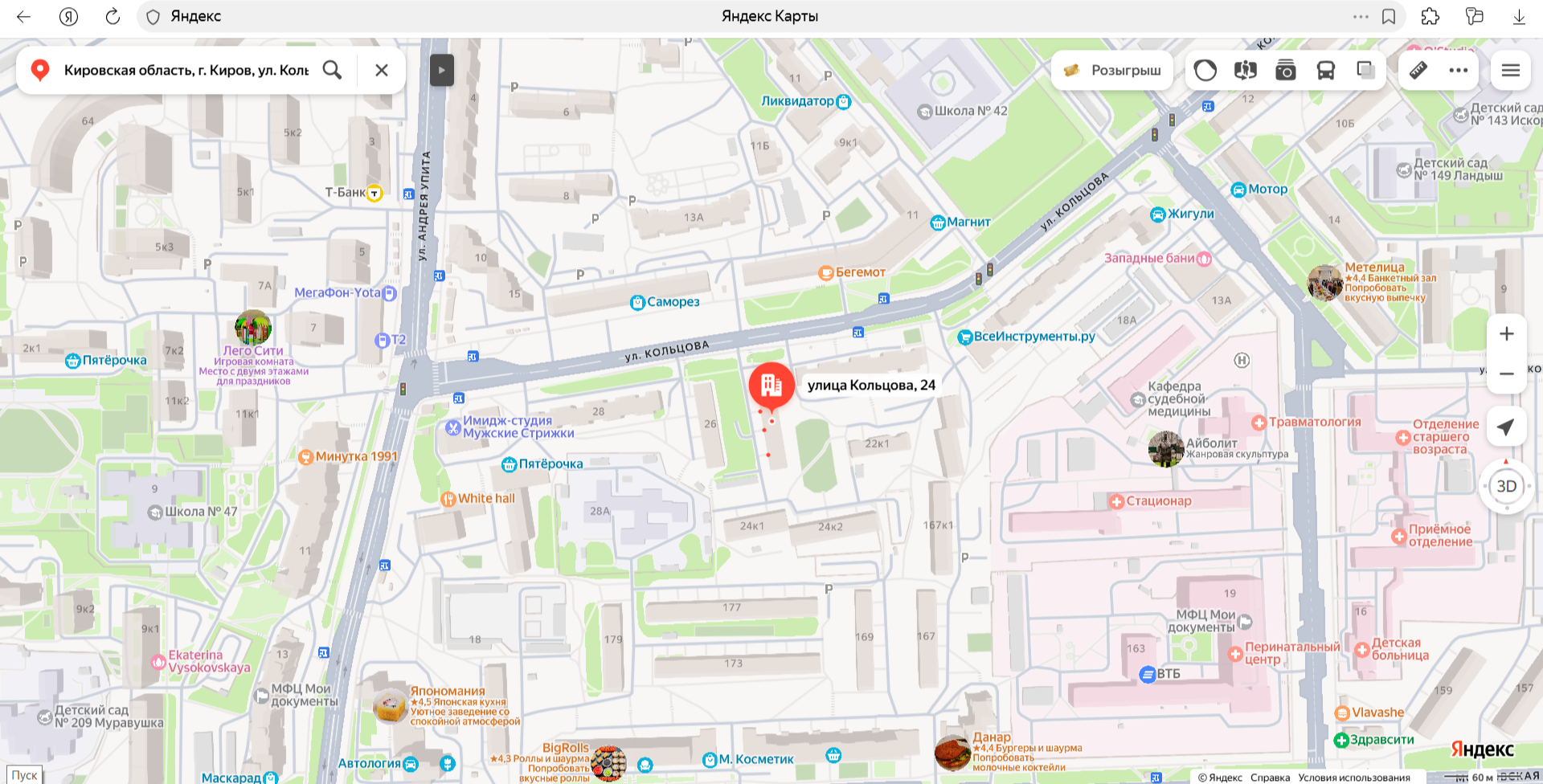Expand the collapsed side panel arrow
This screenshot has height=784, width=1543.
pyautogui.click(x=442, y=70)
